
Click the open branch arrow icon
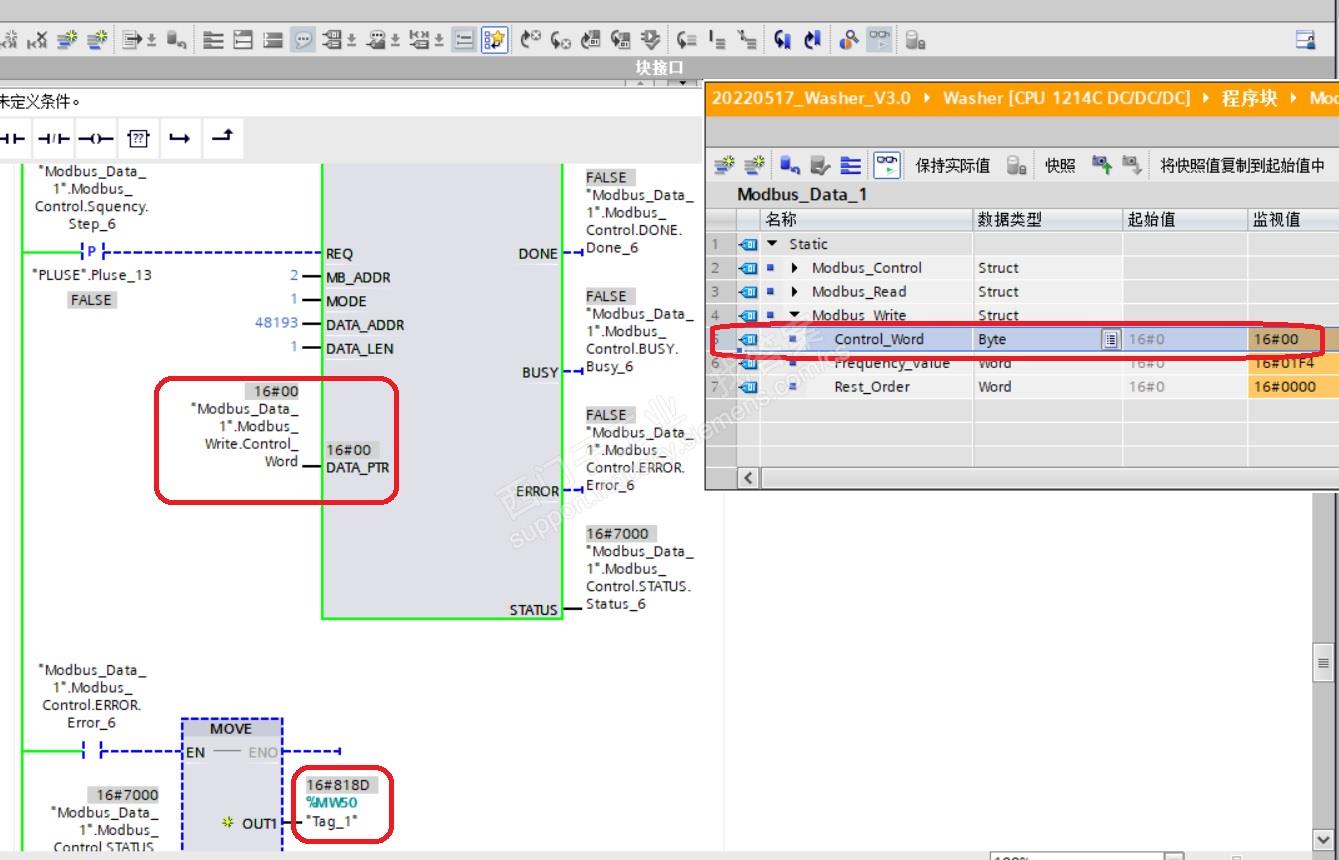pos(179,137)
